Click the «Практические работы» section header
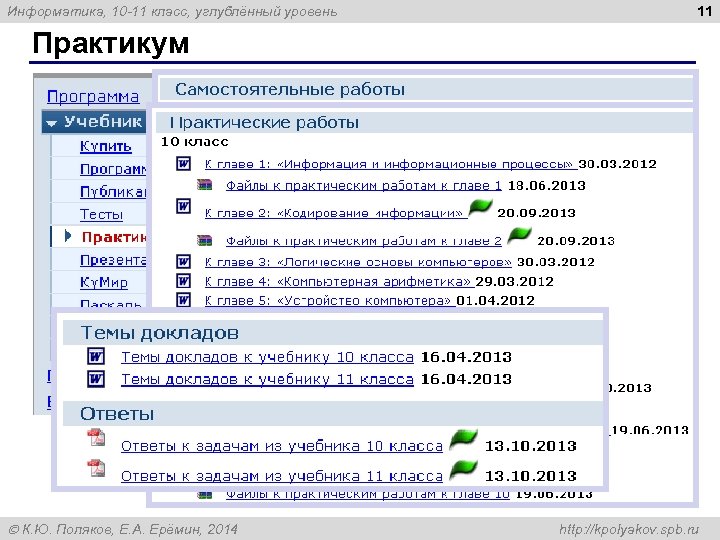The width and height of the screenshot is (720, 540). pos(423,123)
